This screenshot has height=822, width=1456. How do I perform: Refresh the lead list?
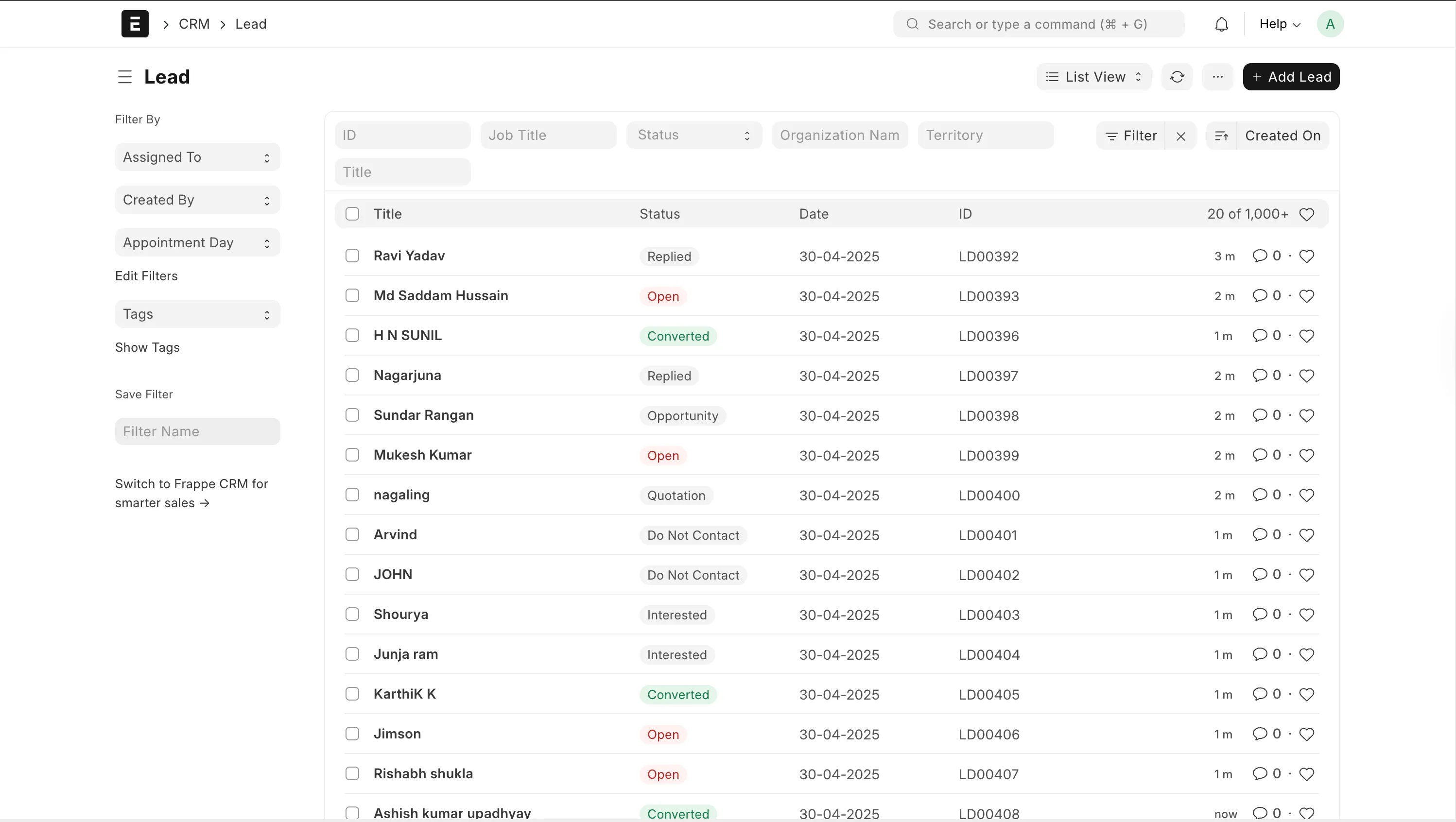point(1177,77)
